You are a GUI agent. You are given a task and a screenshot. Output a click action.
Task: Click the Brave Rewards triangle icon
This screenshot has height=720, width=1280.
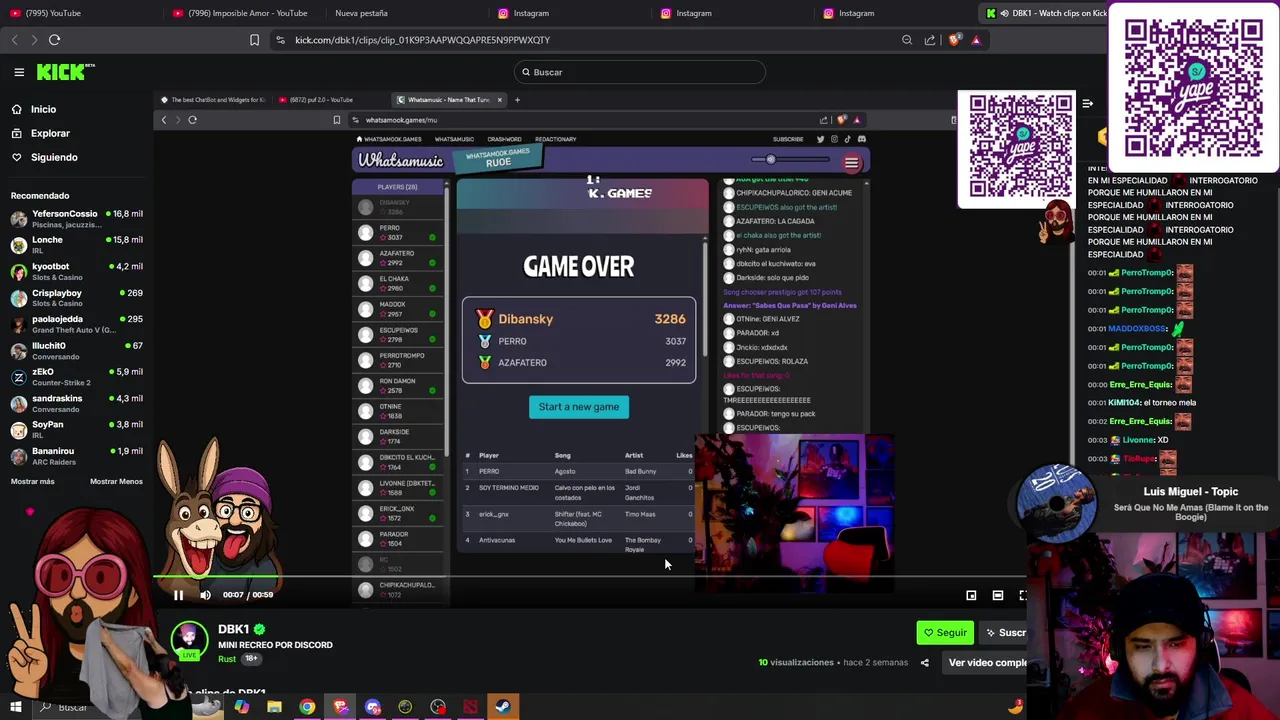976,40
